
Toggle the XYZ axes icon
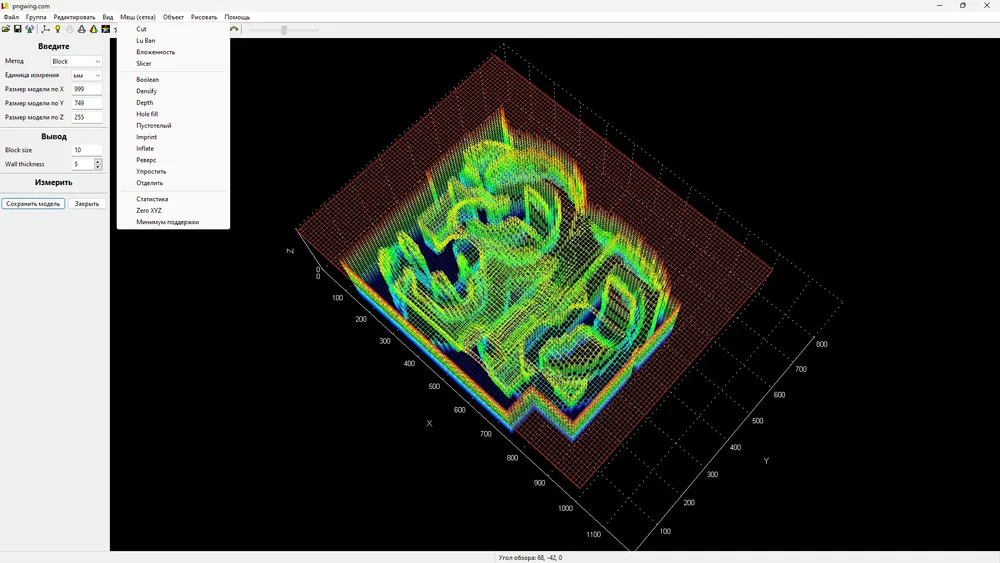pyautogui.click(x=45, y=29)
